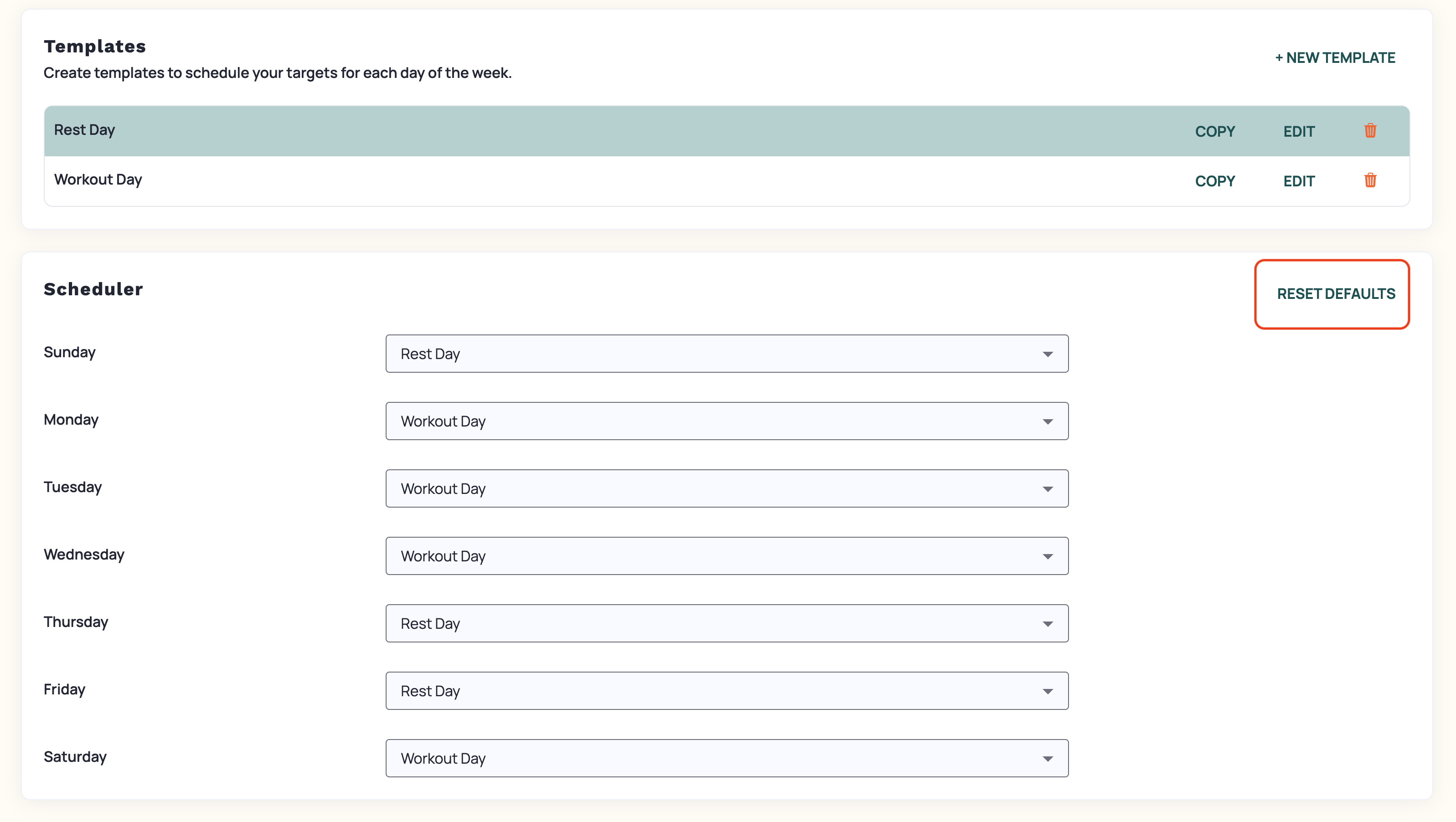Screen dimensions: 1456x822
Task: Open the Tuesday template dropdown
Action: (727, 488)
